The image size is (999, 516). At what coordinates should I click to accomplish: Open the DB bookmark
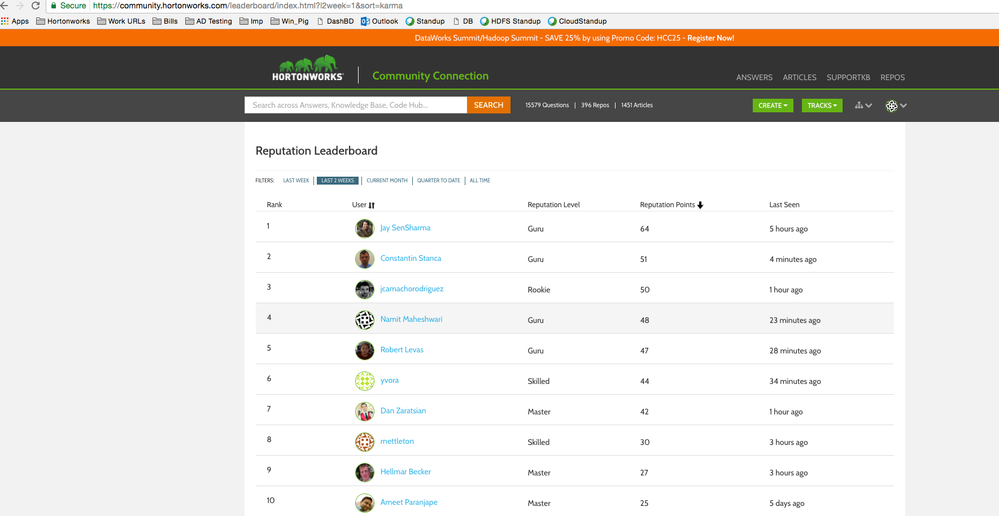463,21
